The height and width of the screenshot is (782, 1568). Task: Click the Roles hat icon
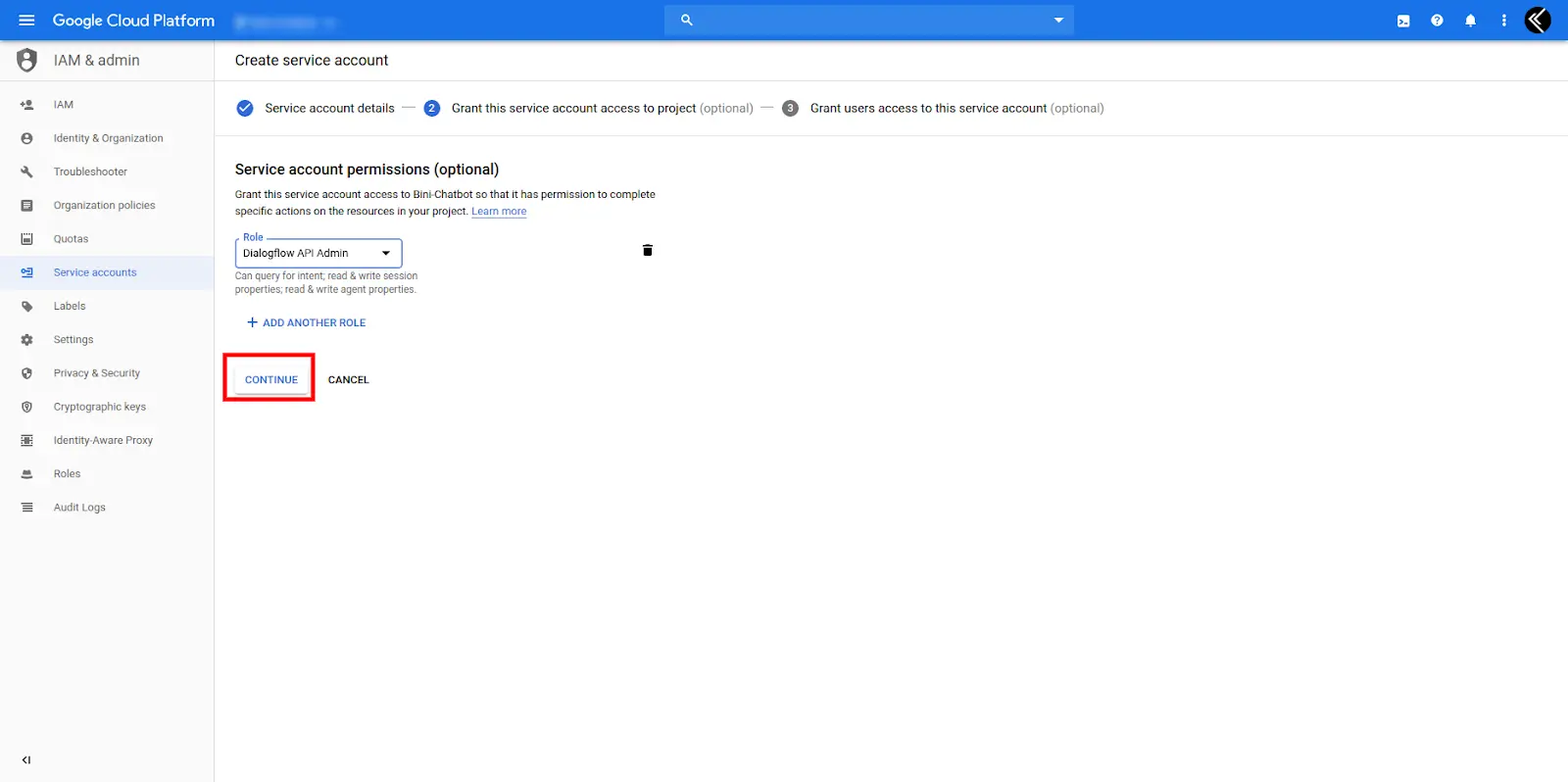click(27, 474)
